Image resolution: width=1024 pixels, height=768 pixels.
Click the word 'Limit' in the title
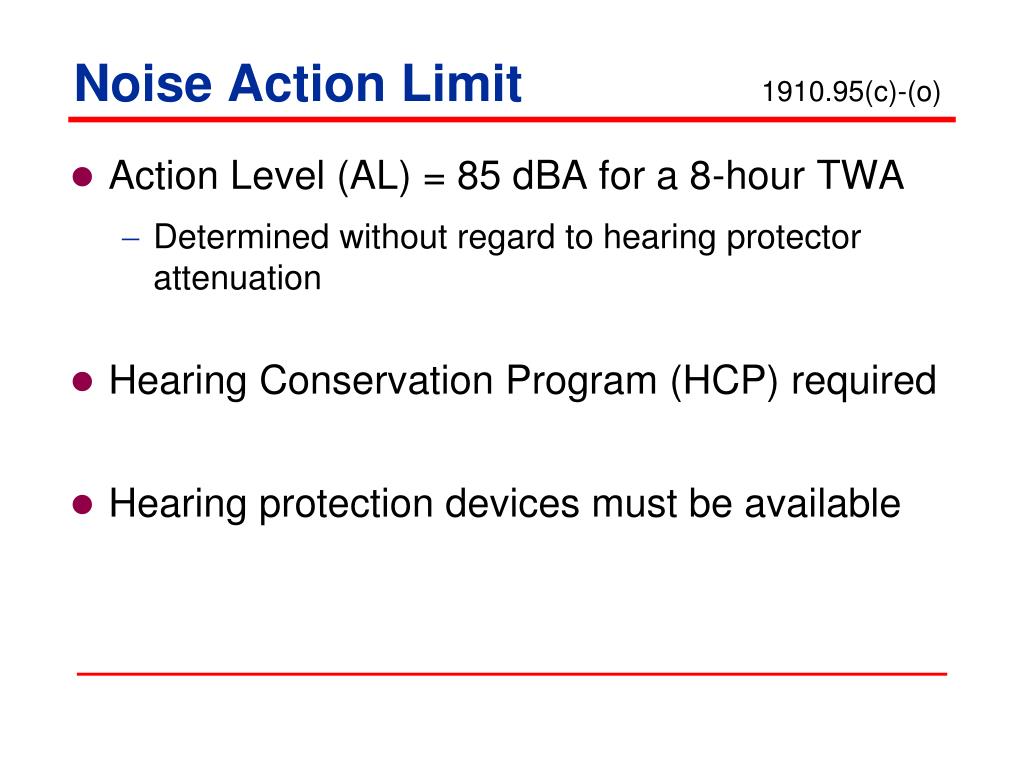pyautogui.click(x=462, y=84)
